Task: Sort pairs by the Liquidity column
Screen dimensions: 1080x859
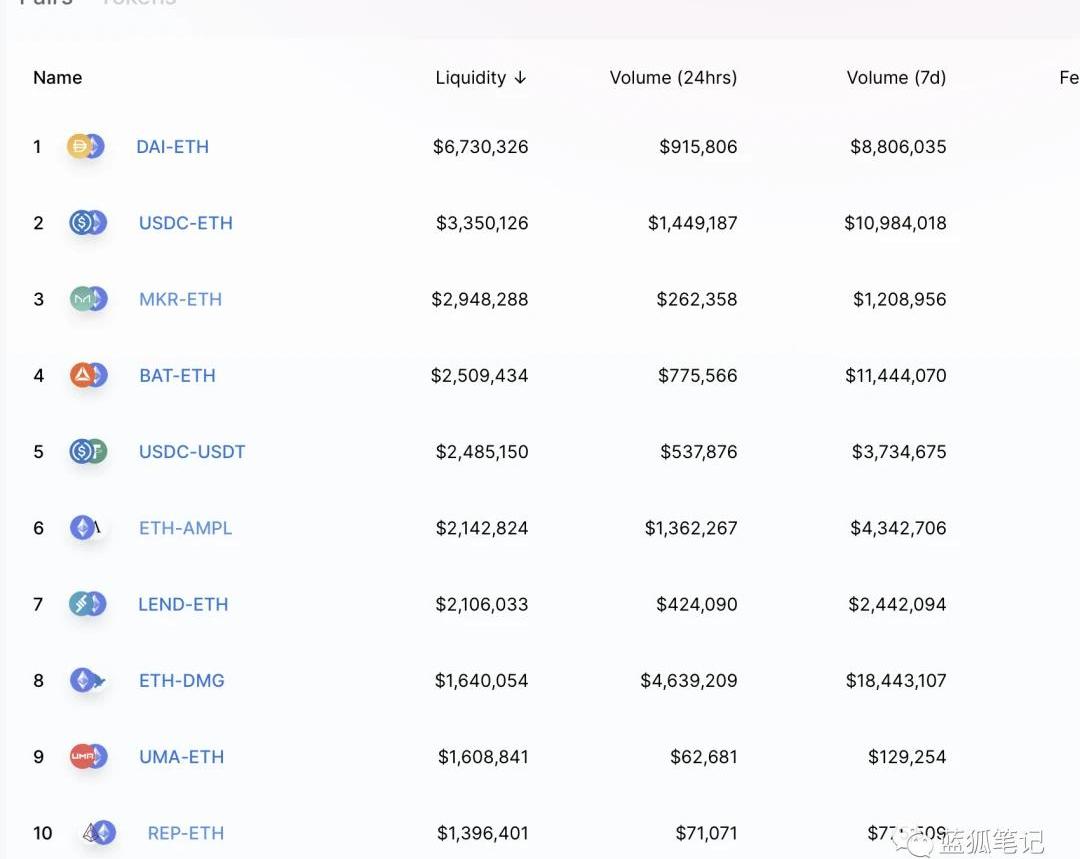Action: [481, 78]
